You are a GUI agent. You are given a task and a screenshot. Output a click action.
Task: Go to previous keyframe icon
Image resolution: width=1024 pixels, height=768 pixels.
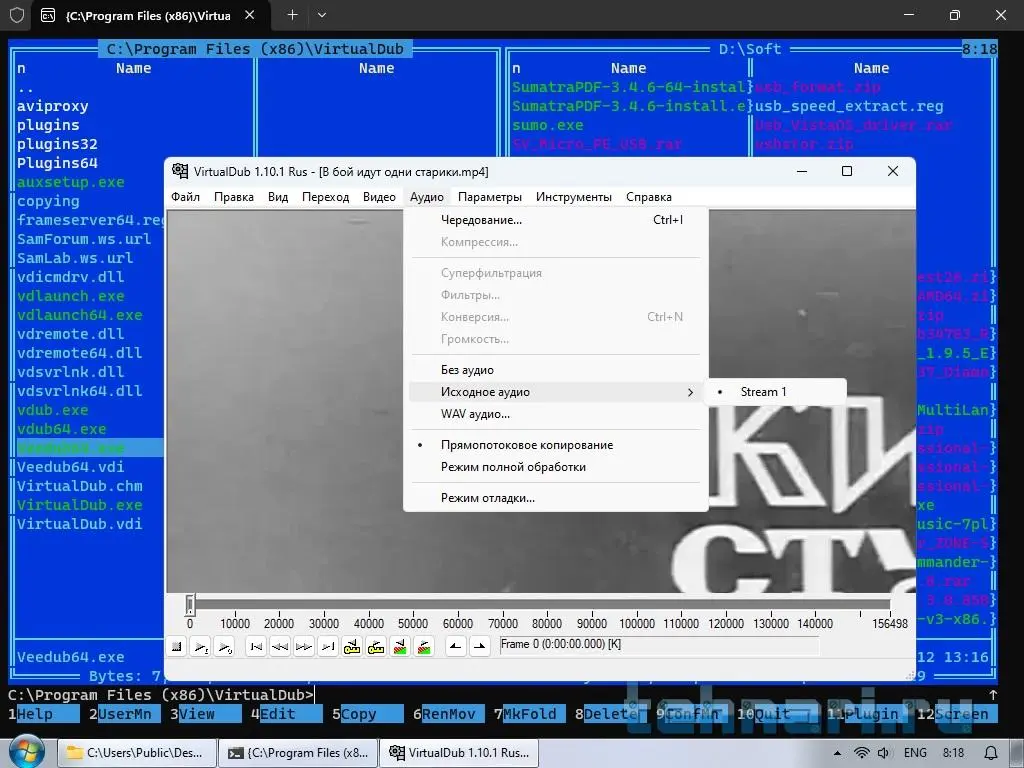[x=352, y=647]
